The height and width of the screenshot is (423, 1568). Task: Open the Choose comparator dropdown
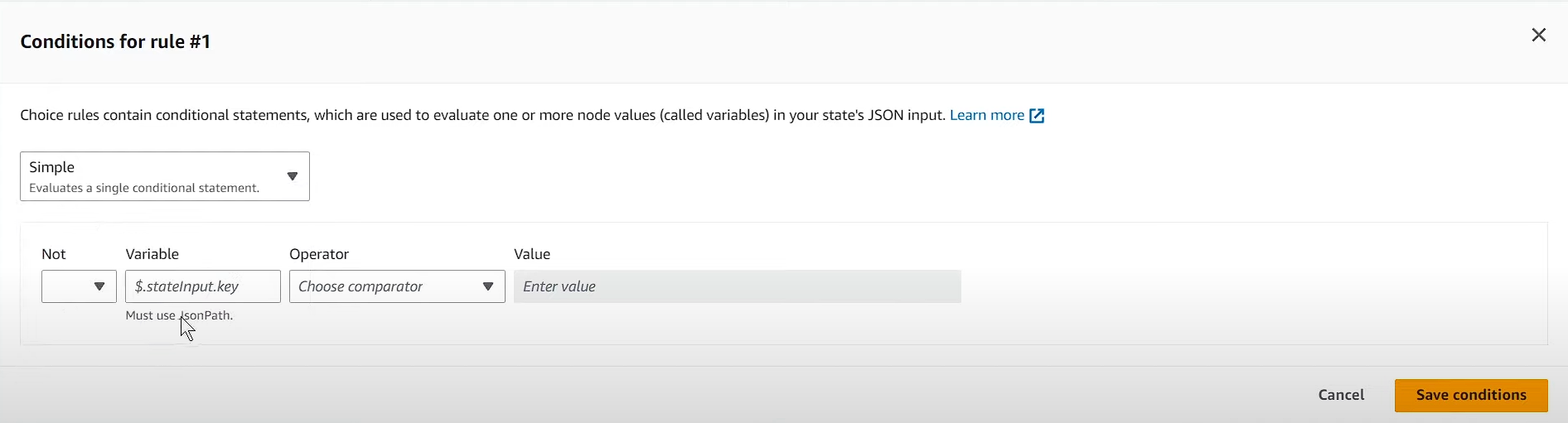(x=397, y=286)
